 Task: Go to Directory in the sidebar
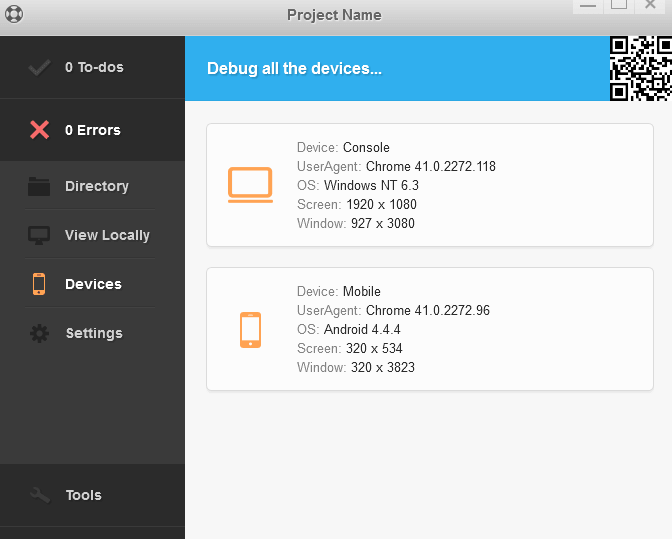click(x=93, y=186)
